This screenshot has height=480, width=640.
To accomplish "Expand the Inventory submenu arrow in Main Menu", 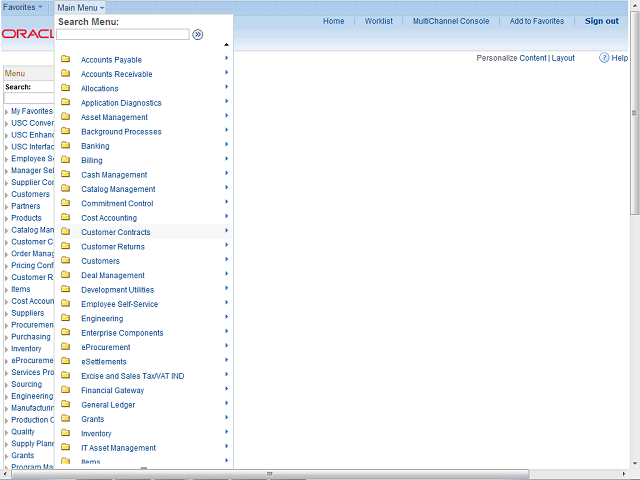I will (226, 432).
